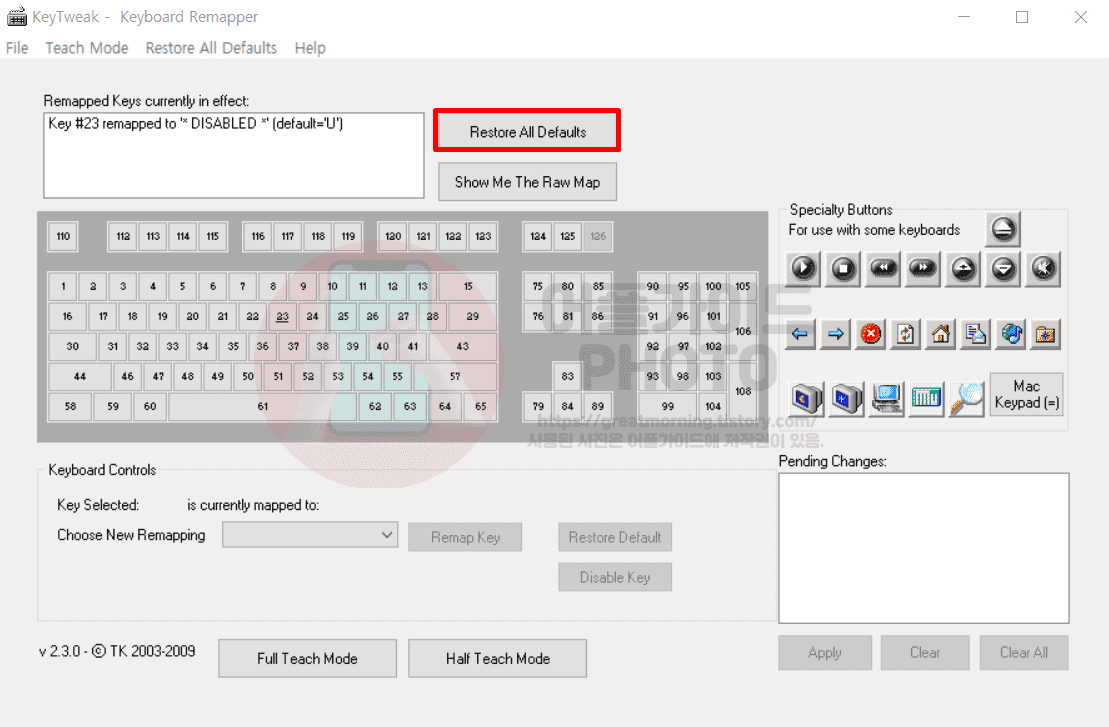The height and width of the screenshot is (727, 1109).
Task: Open the Teach Mode menu
Action: (x=87, y=48)
